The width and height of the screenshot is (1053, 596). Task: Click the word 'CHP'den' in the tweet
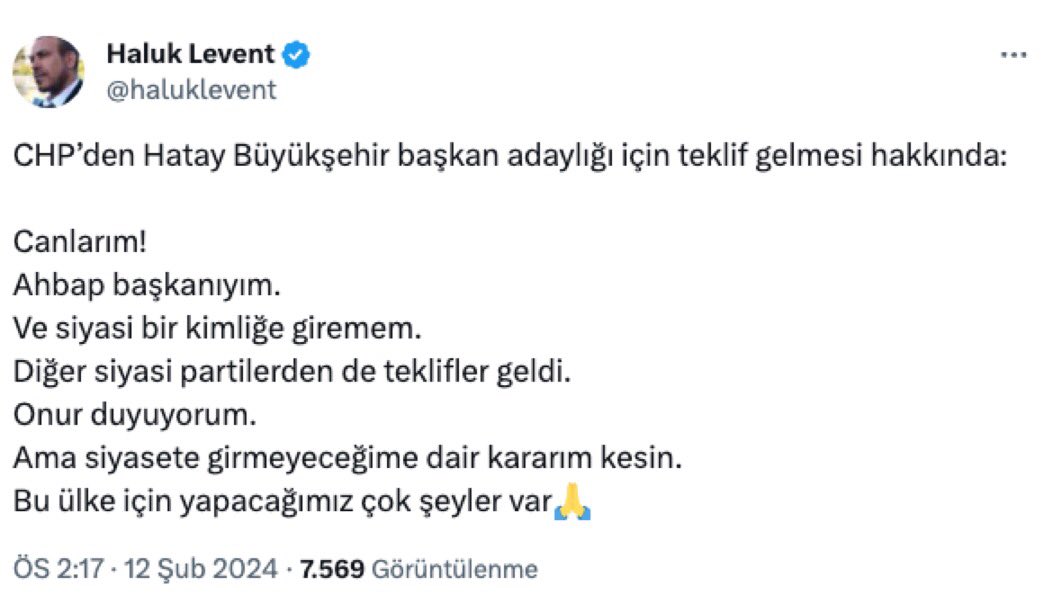point(61,159)
